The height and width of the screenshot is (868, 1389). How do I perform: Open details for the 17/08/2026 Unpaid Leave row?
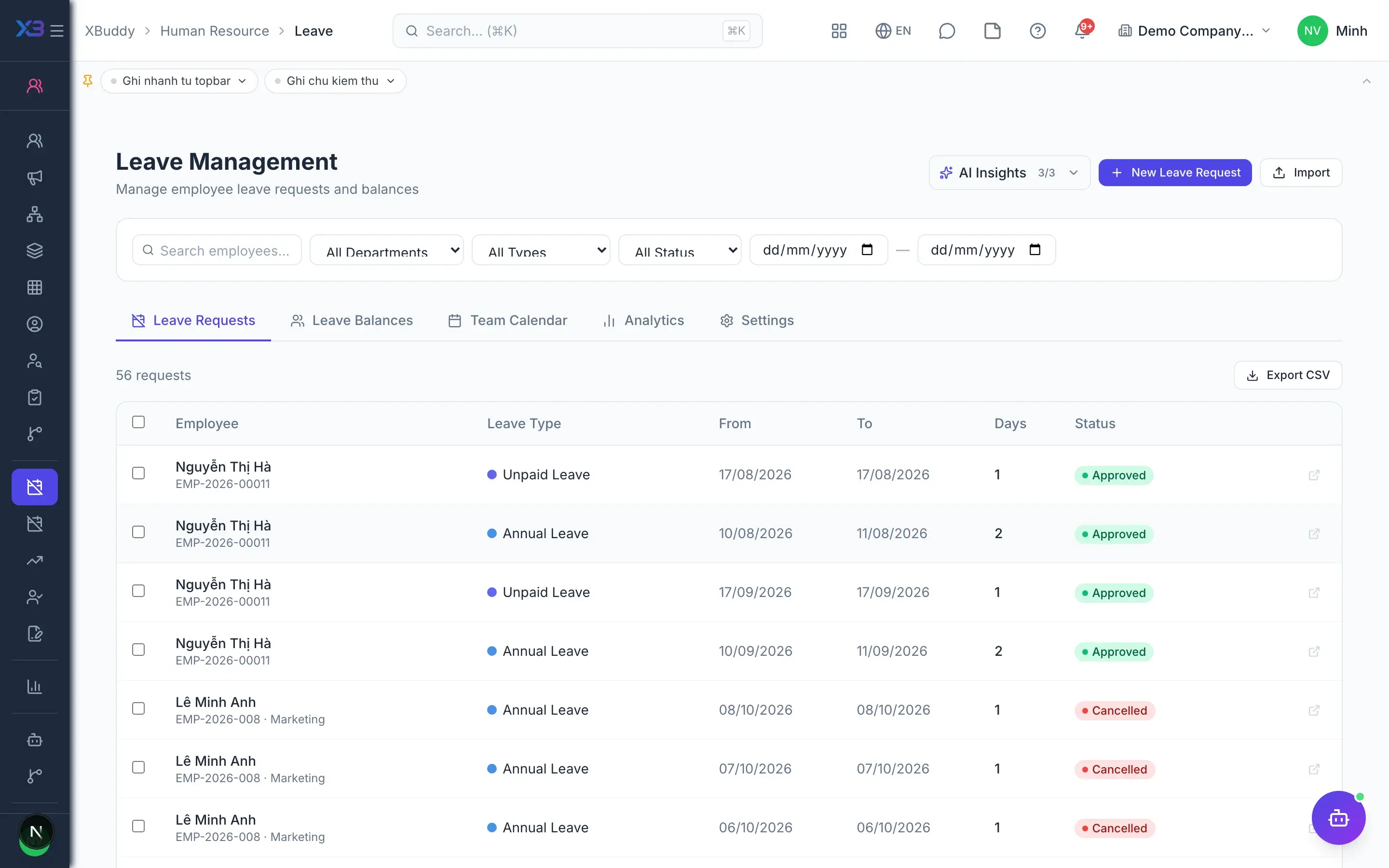(1314, 475)
